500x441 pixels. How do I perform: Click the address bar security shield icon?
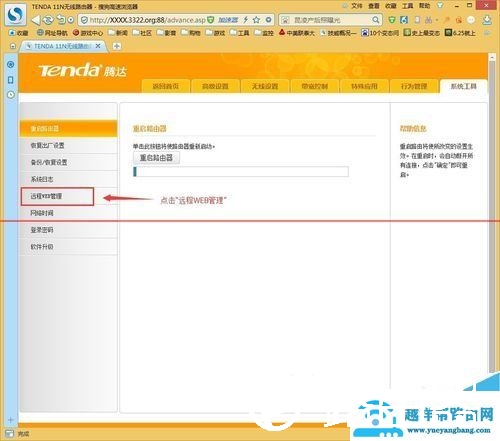[x=84, y=20]
